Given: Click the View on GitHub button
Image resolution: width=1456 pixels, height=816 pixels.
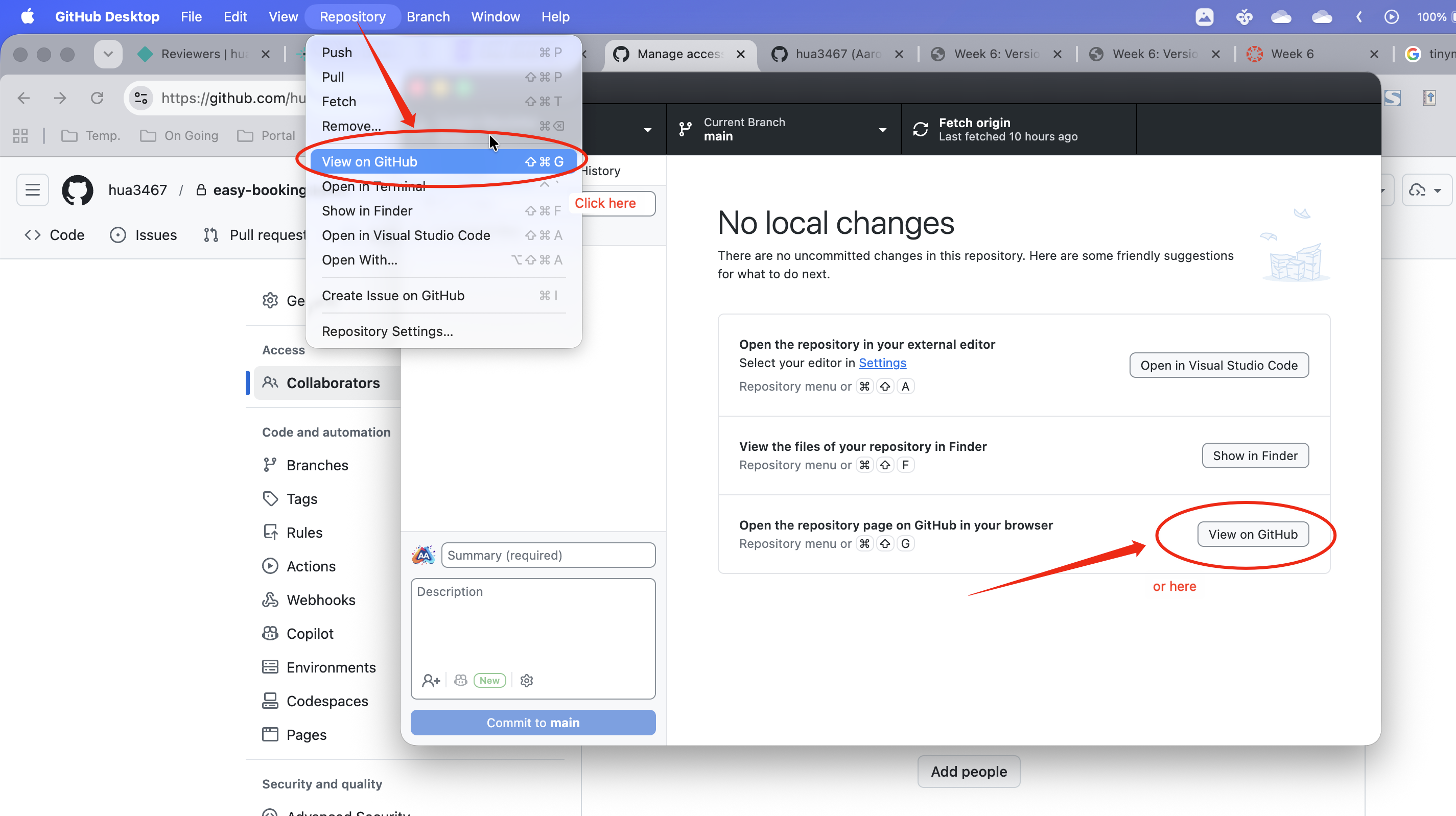Looking at the screenshot, I should (x=1253, y=534).
